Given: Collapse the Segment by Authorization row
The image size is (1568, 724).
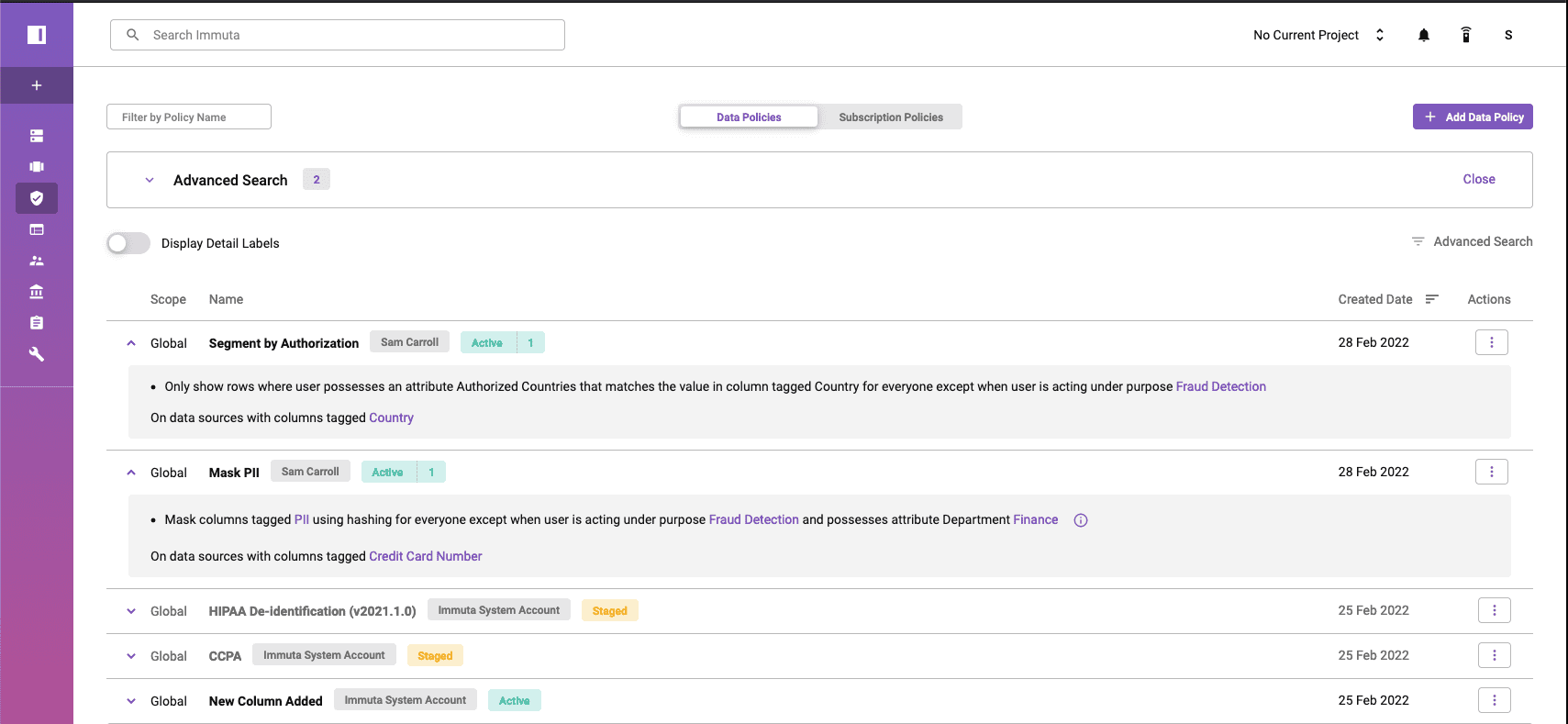Looking at the screenshot, I should tap(131, 343).
